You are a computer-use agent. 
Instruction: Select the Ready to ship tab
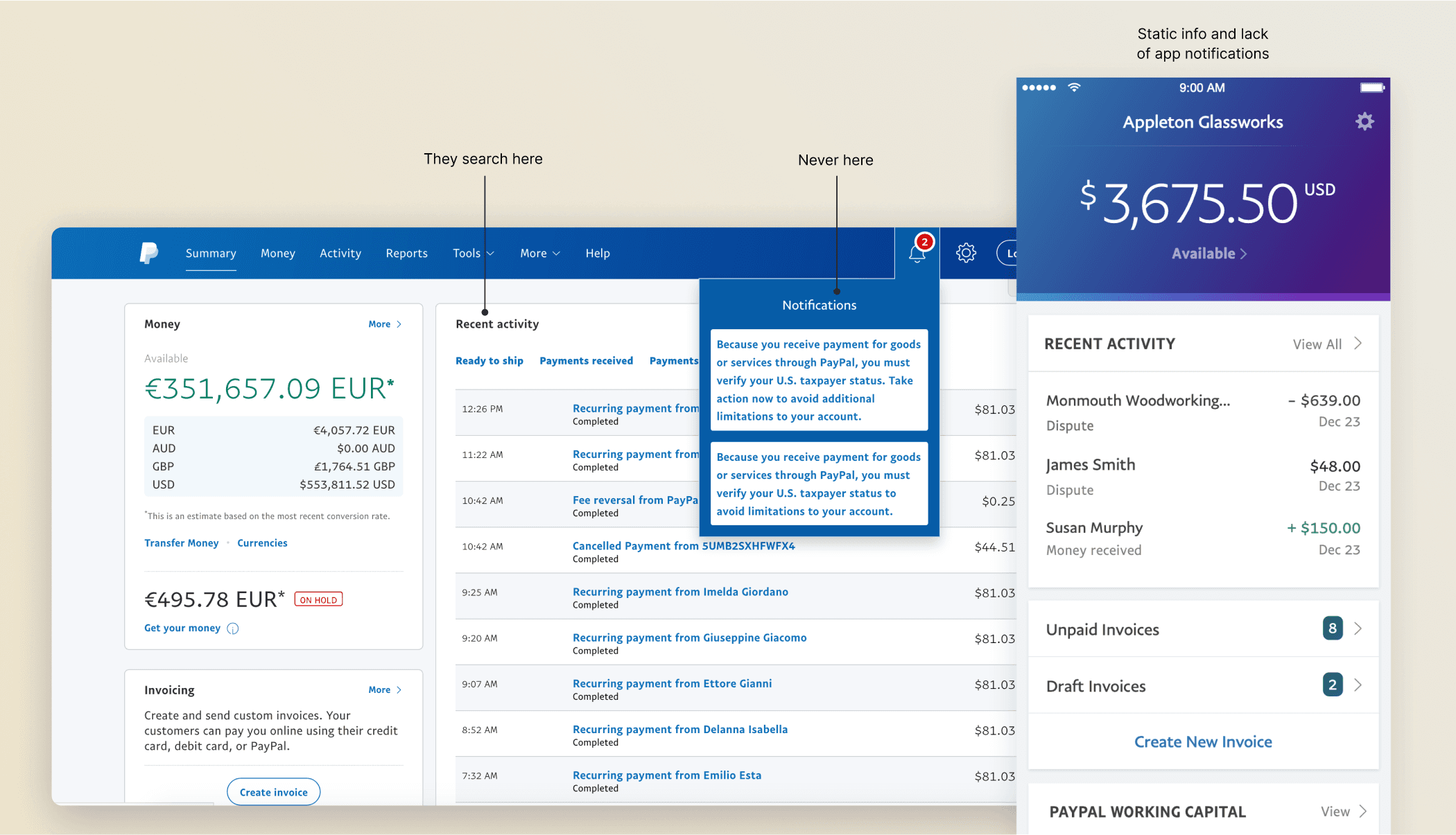click(x=489, y=361)
